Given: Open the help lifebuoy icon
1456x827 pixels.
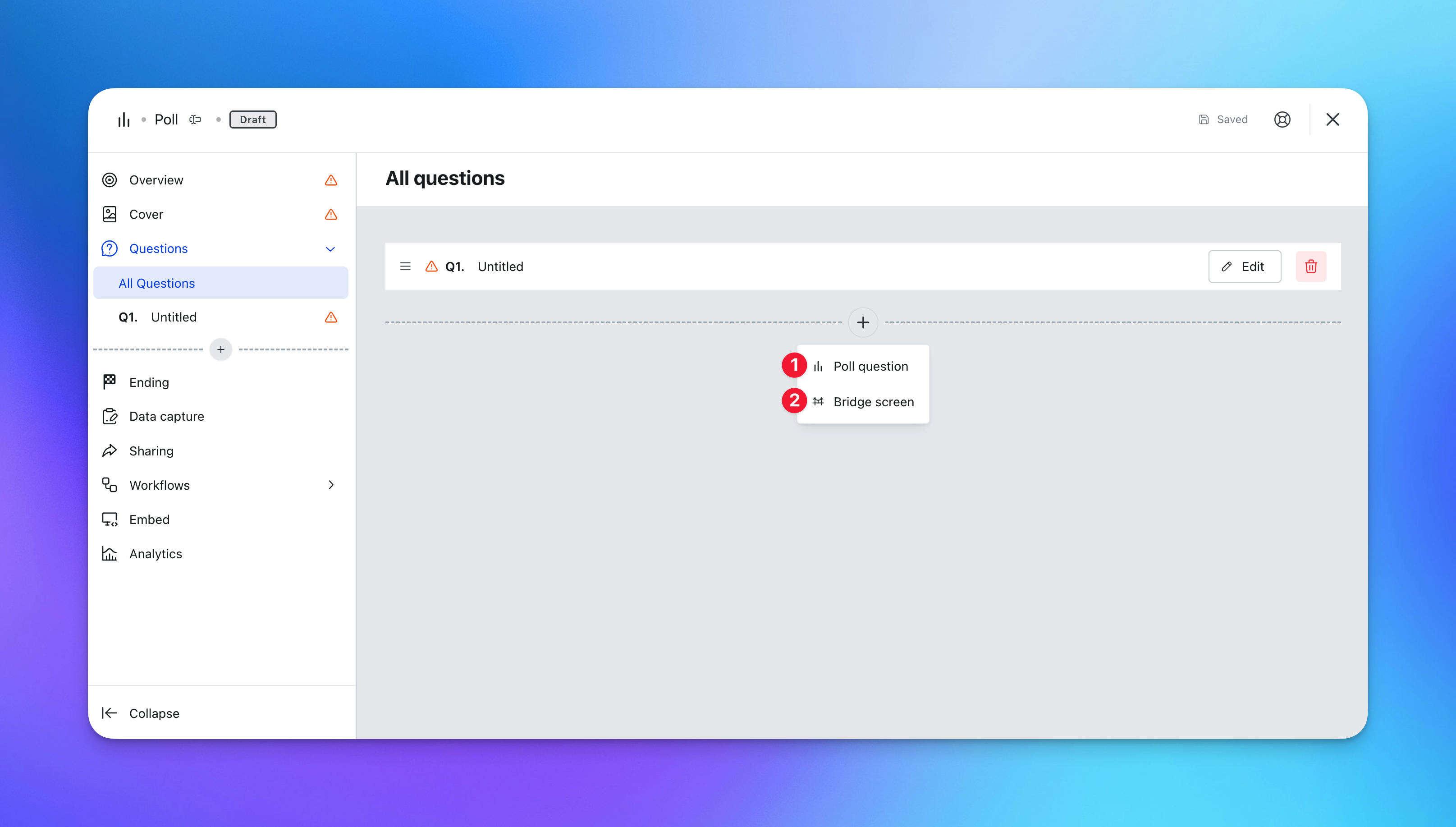Looking at the screenshot, I should point(1282,119).
